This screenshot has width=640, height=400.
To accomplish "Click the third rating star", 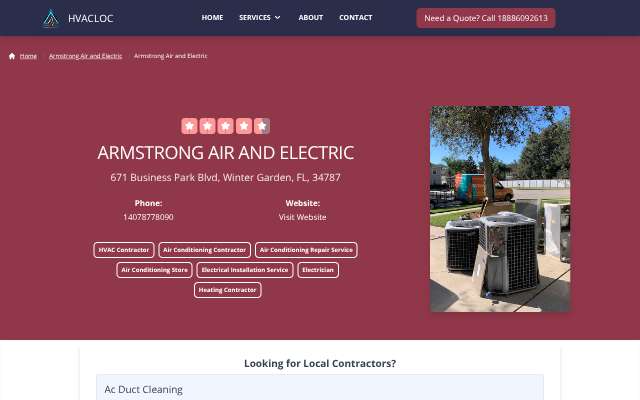I will [226, 126].
